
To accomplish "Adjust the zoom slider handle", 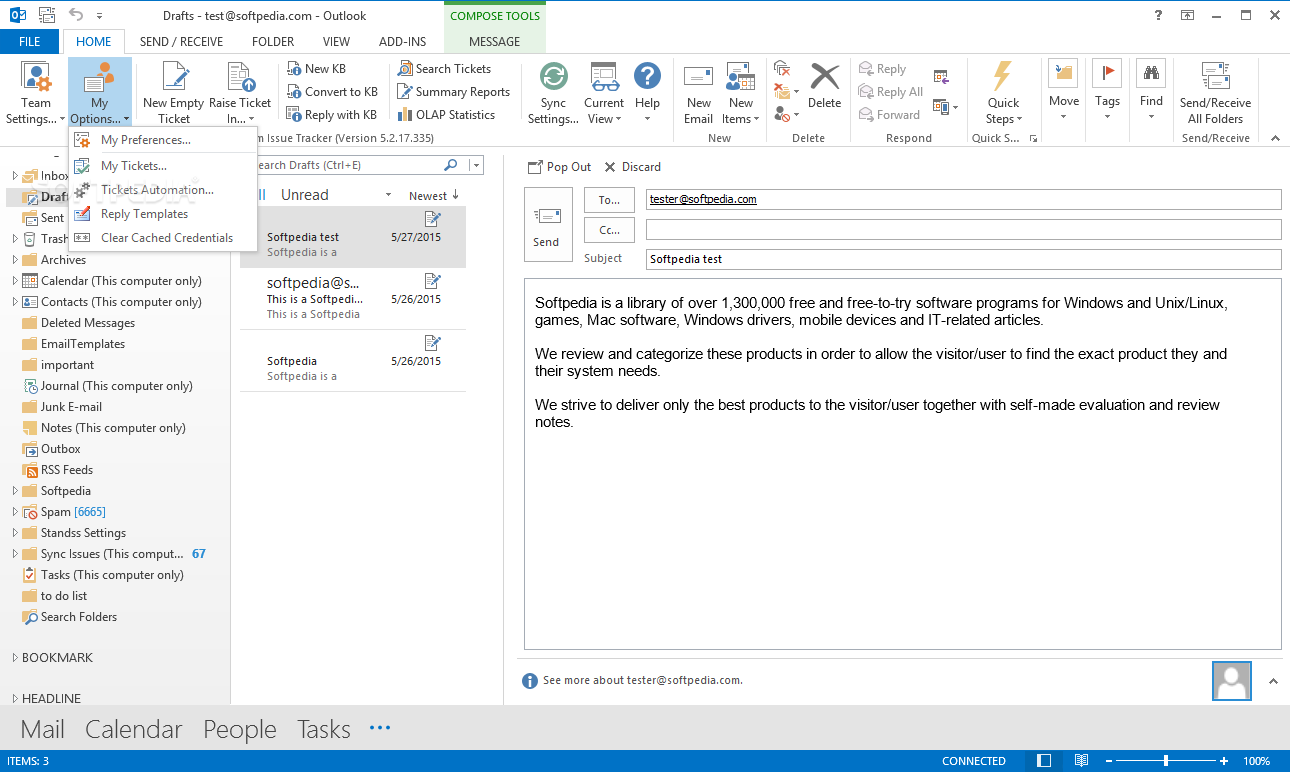I will [1166, 761].
